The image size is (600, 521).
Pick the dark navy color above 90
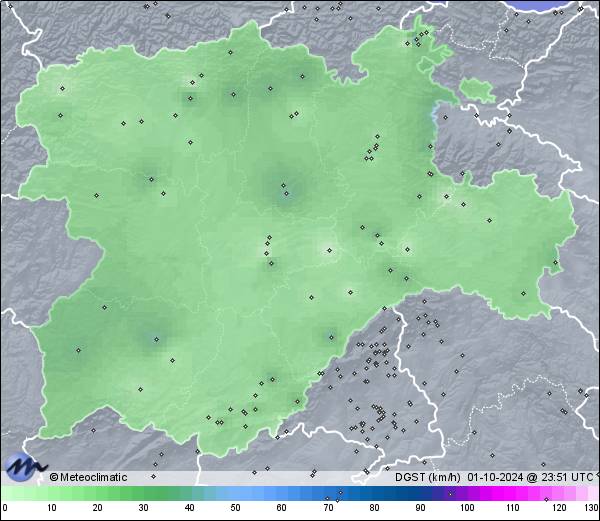click(x=420, y=494)
